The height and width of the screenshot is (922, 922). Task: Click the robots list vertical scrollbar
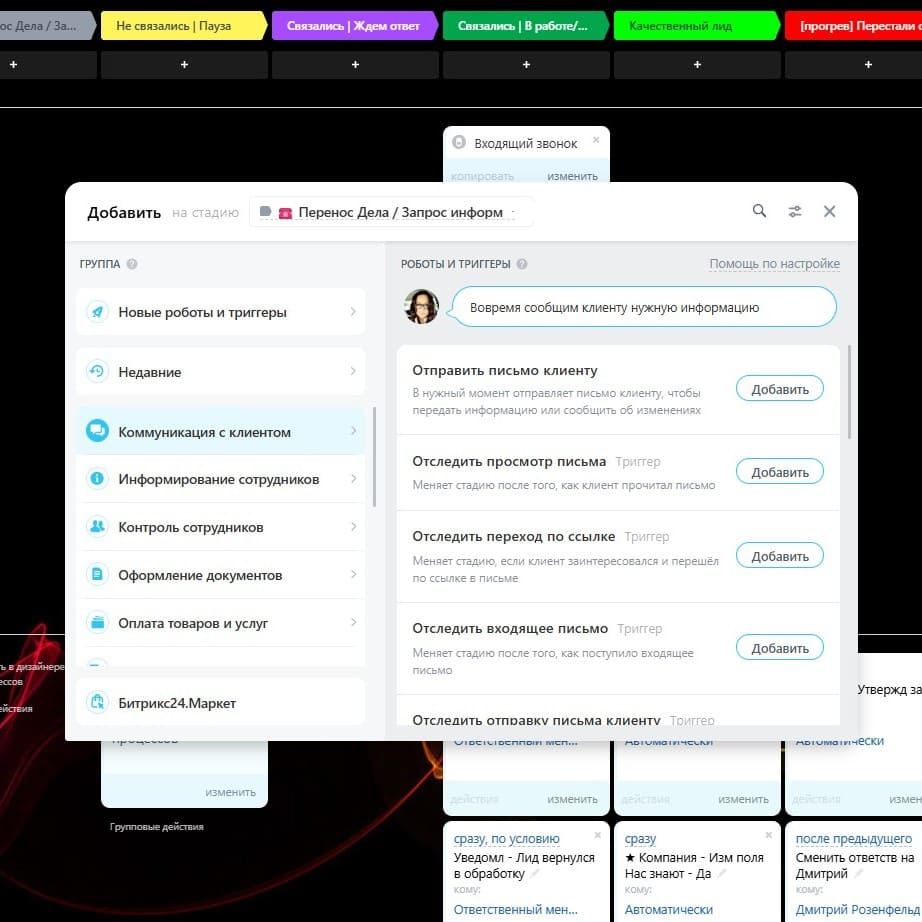tap(849, 392)
